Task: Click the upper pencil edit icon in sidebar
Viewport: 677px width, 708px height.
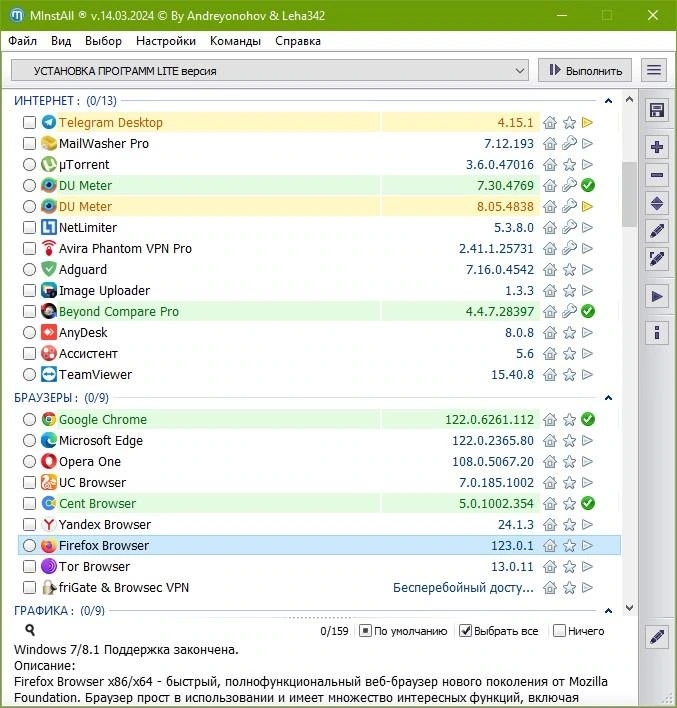Action: coord(657,231)
